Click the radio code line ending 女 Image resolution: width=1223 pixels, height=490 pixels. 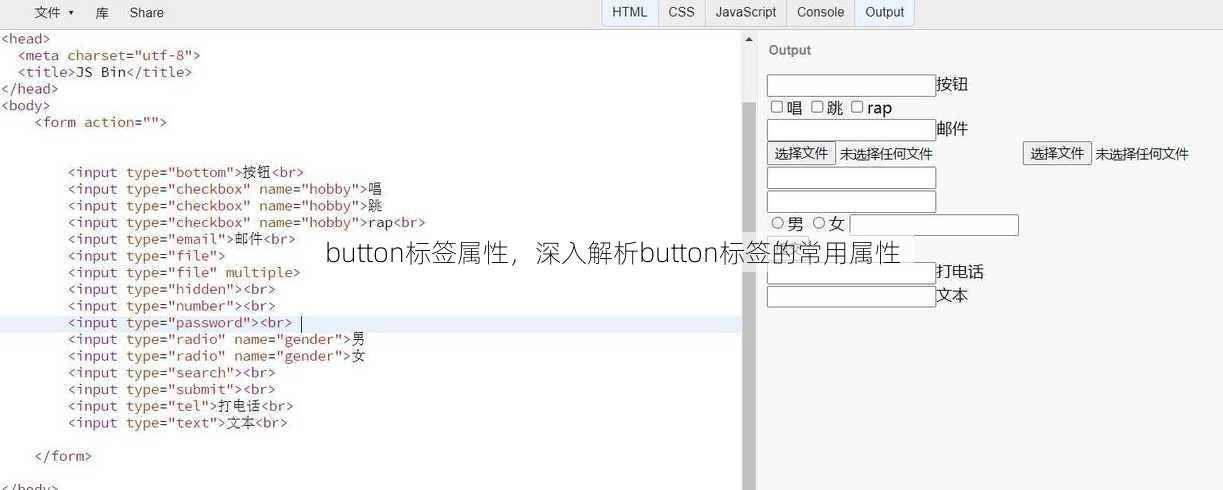tap(216, 356)
